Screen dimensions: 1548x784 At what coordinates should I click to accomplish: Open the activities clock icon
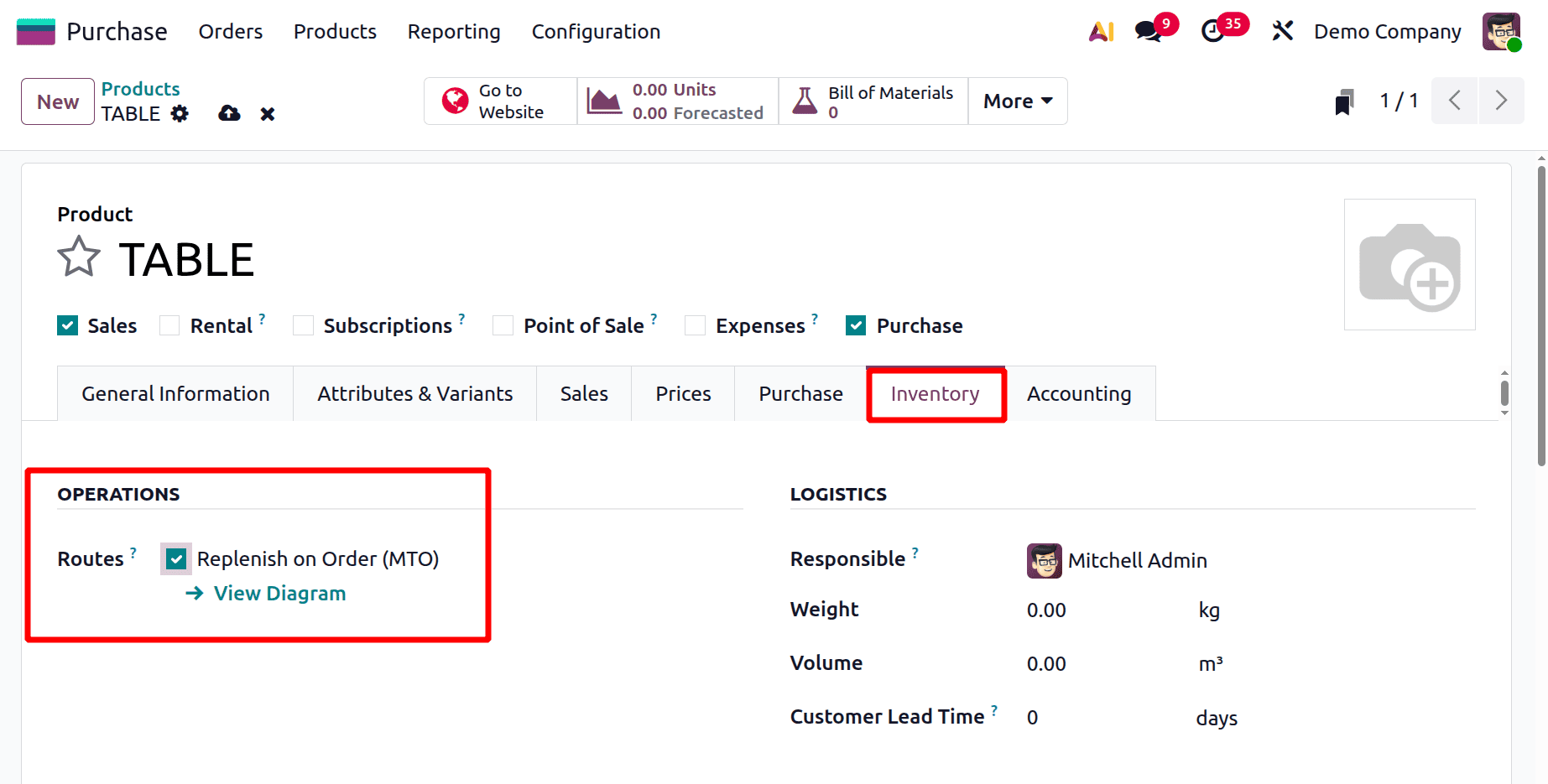tap(1215, 31)
